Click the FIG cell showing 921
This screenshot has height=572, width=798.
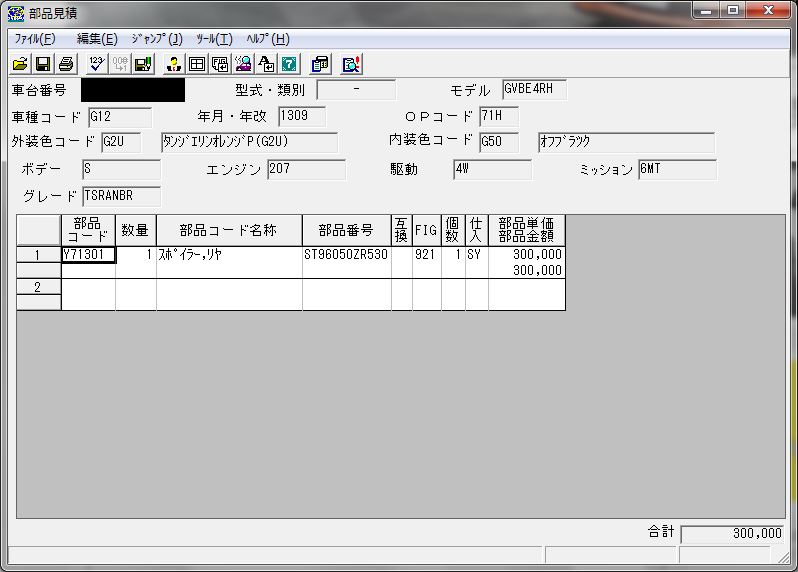(426, 255)
